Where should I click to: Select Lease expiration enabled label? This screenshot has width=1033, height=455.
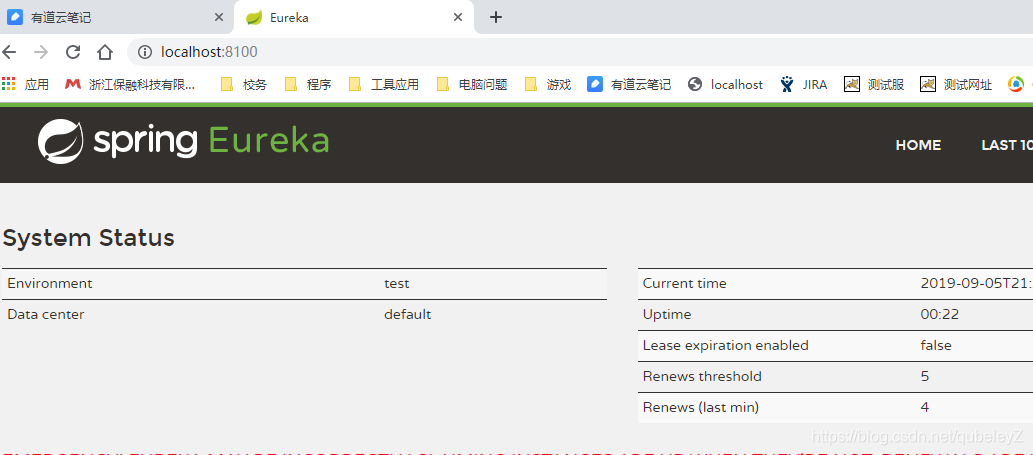point(725,346)
